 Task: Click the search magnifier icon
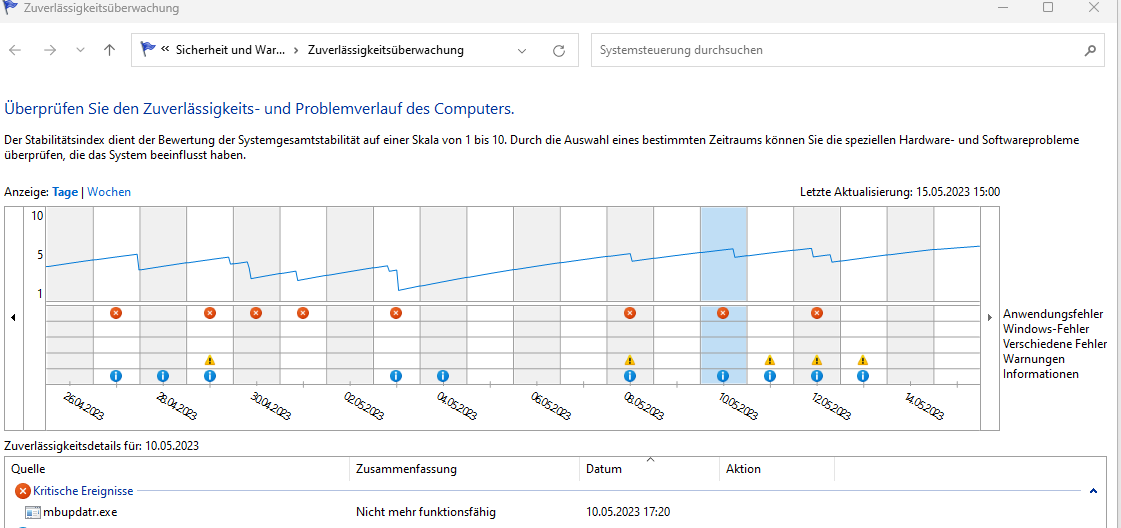1090,50
